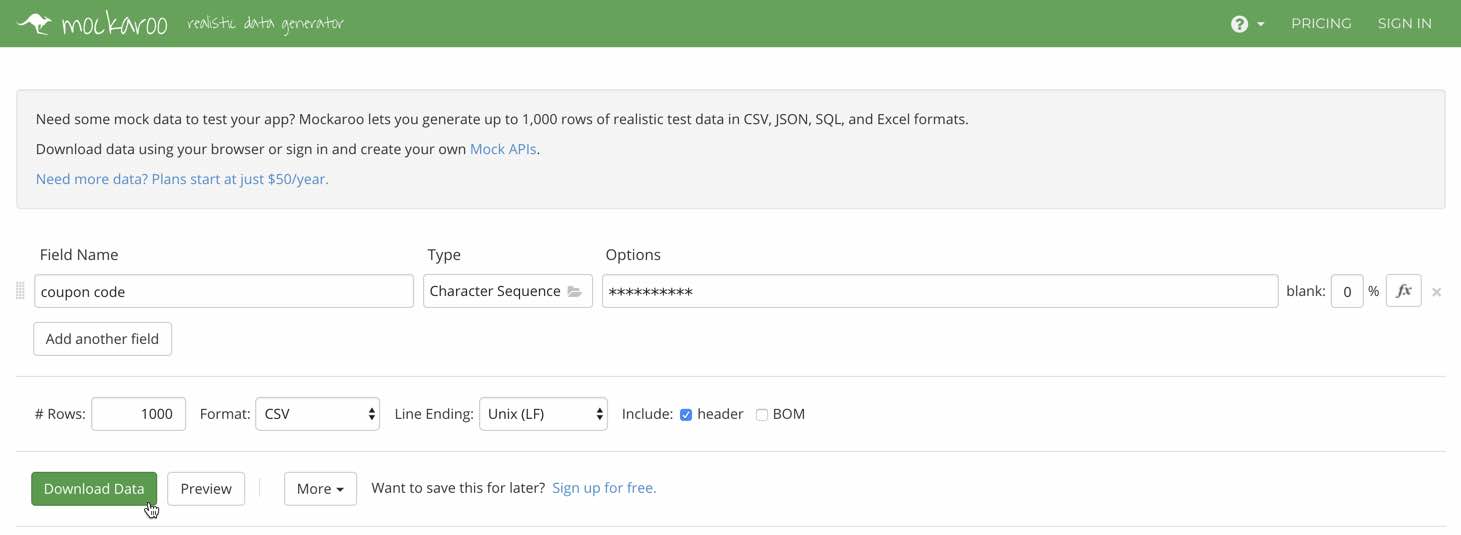Toggle the header checkbox
The height and width of the screenshot is (535, 1461).
coord(686,414)
